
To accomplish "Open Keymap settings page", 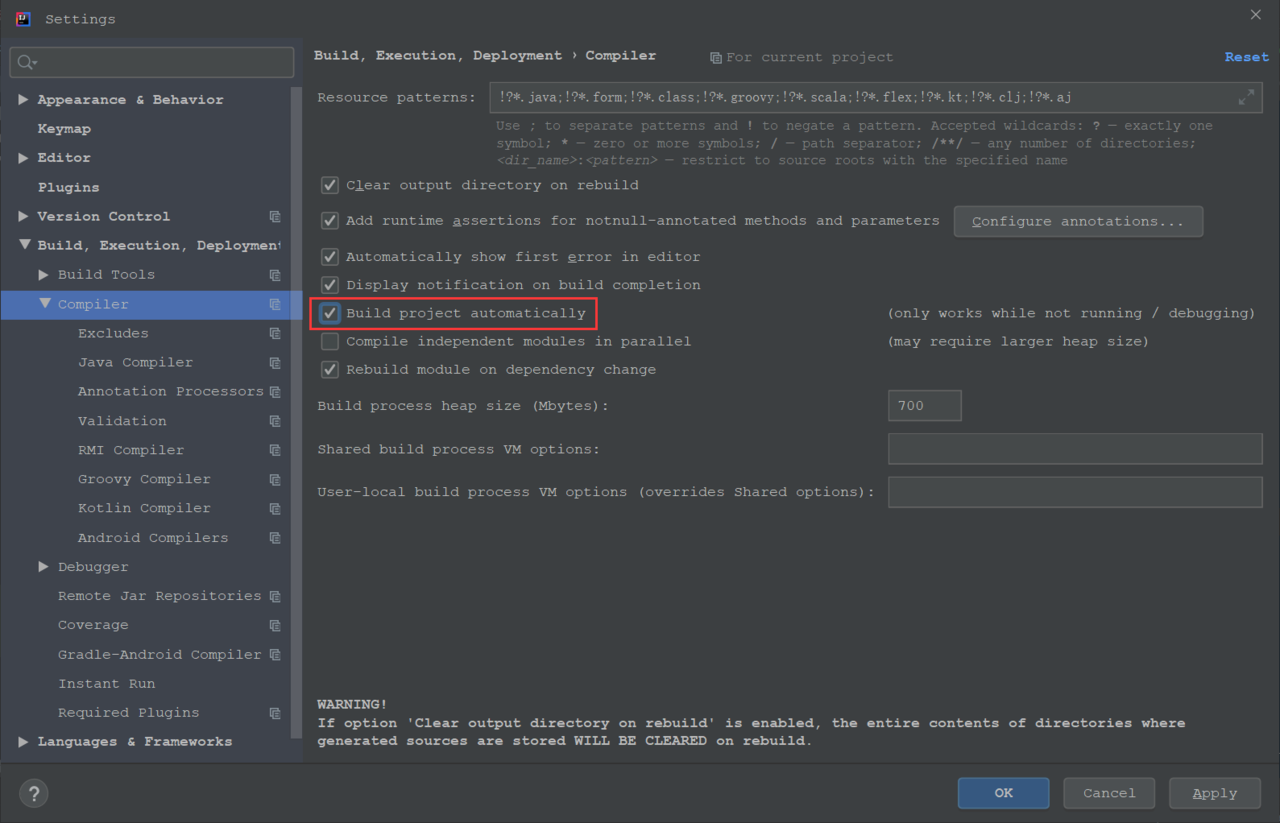I will coord(64,129).
